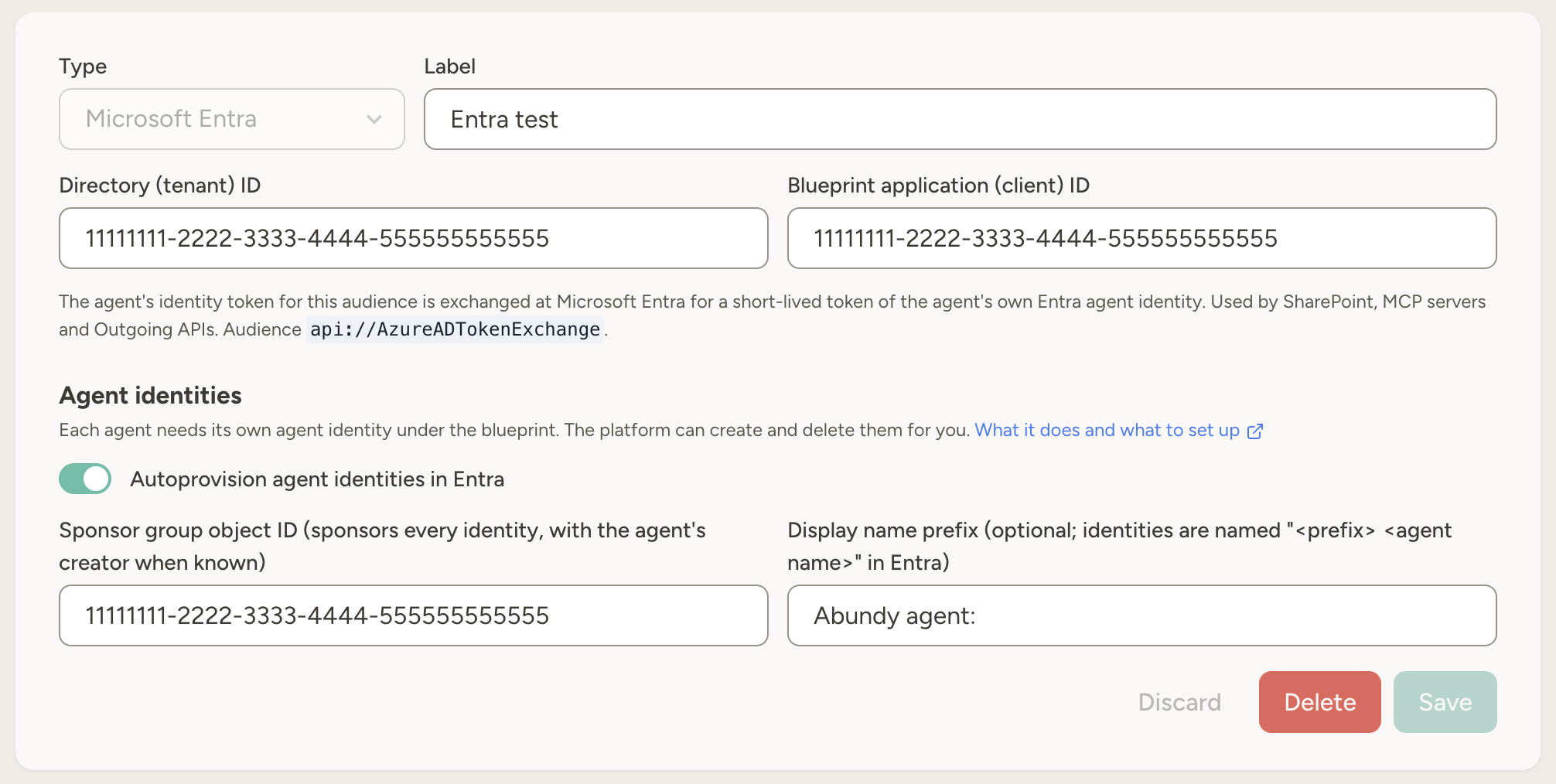1556x784 pixels.
Task: Click the external link icon after set up
Action: 1255,431
